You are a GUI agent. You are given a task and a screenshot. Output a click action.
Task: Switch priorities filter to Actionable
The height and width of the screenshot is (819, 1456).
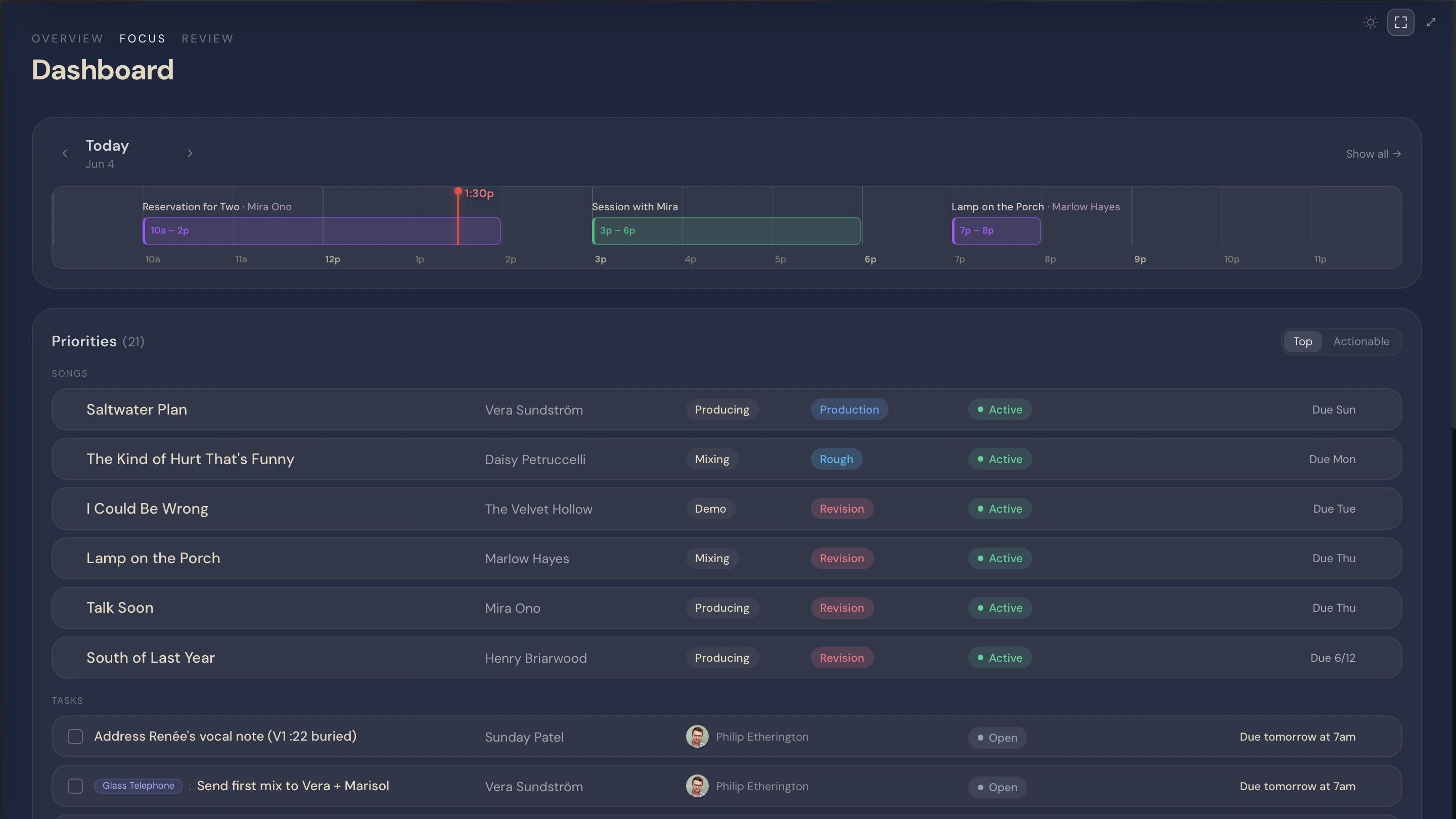1361,341
